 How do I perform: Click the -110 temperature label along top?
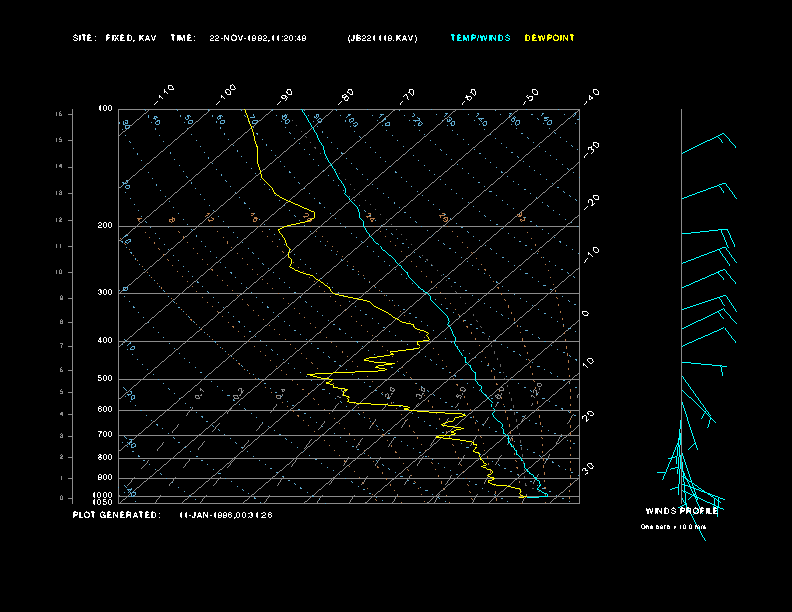(x=166, y=93)
